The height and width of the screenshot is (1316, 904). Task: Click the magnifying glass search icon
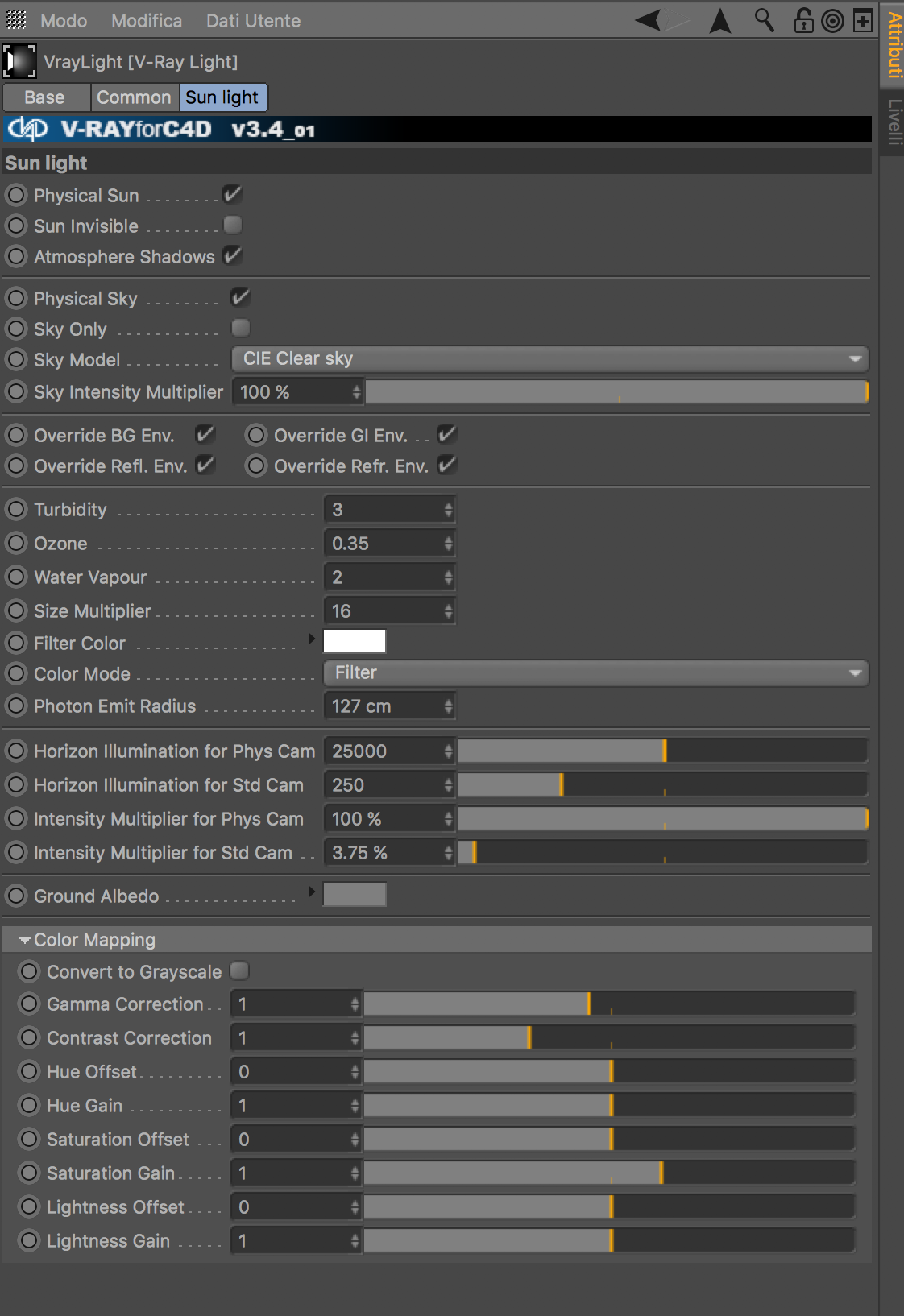click(x=764, y=20)
